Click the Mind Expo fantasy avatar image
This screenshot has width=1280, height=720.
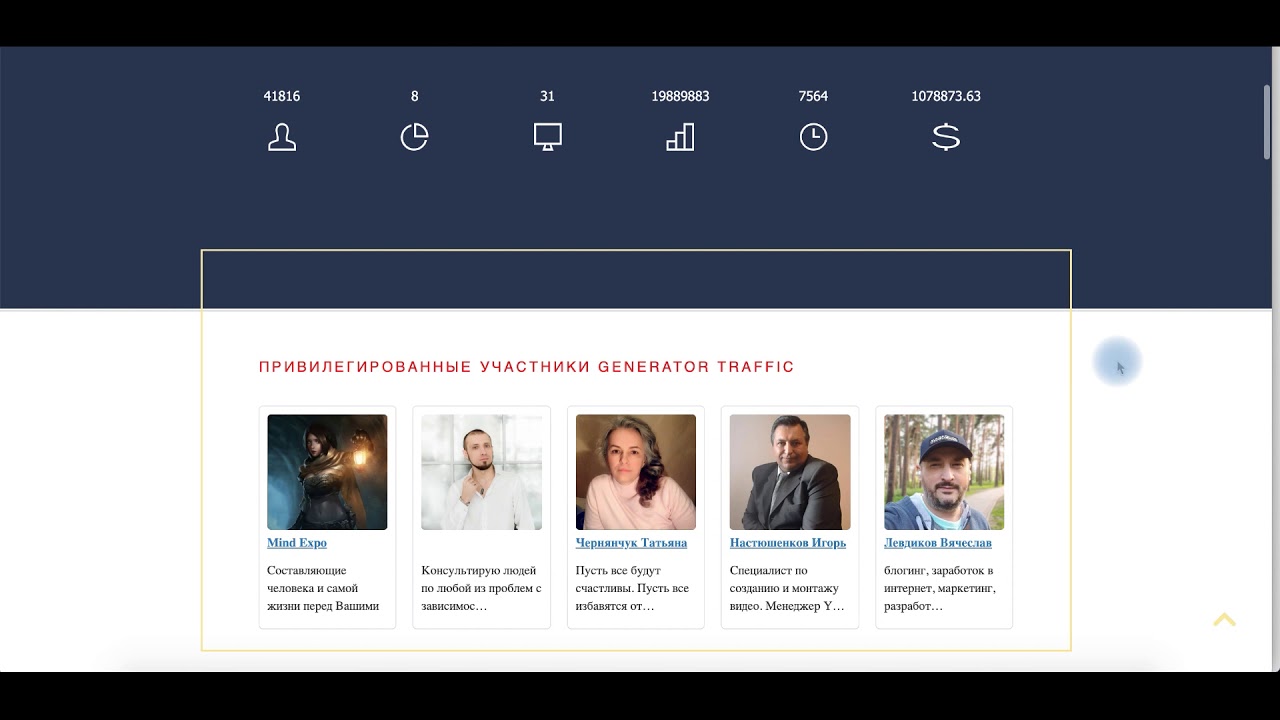click(x=327, y=472)
